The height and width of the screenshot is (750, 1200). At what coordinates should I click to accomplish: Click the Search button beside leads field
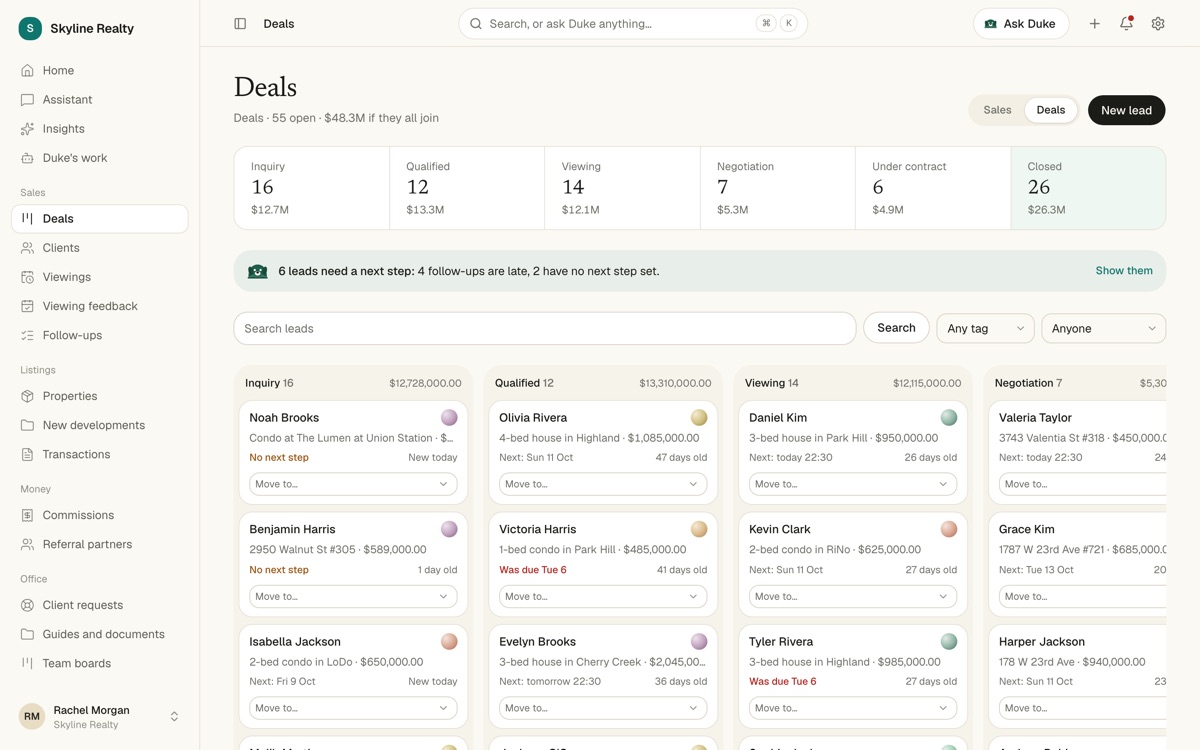click(896, 328)
